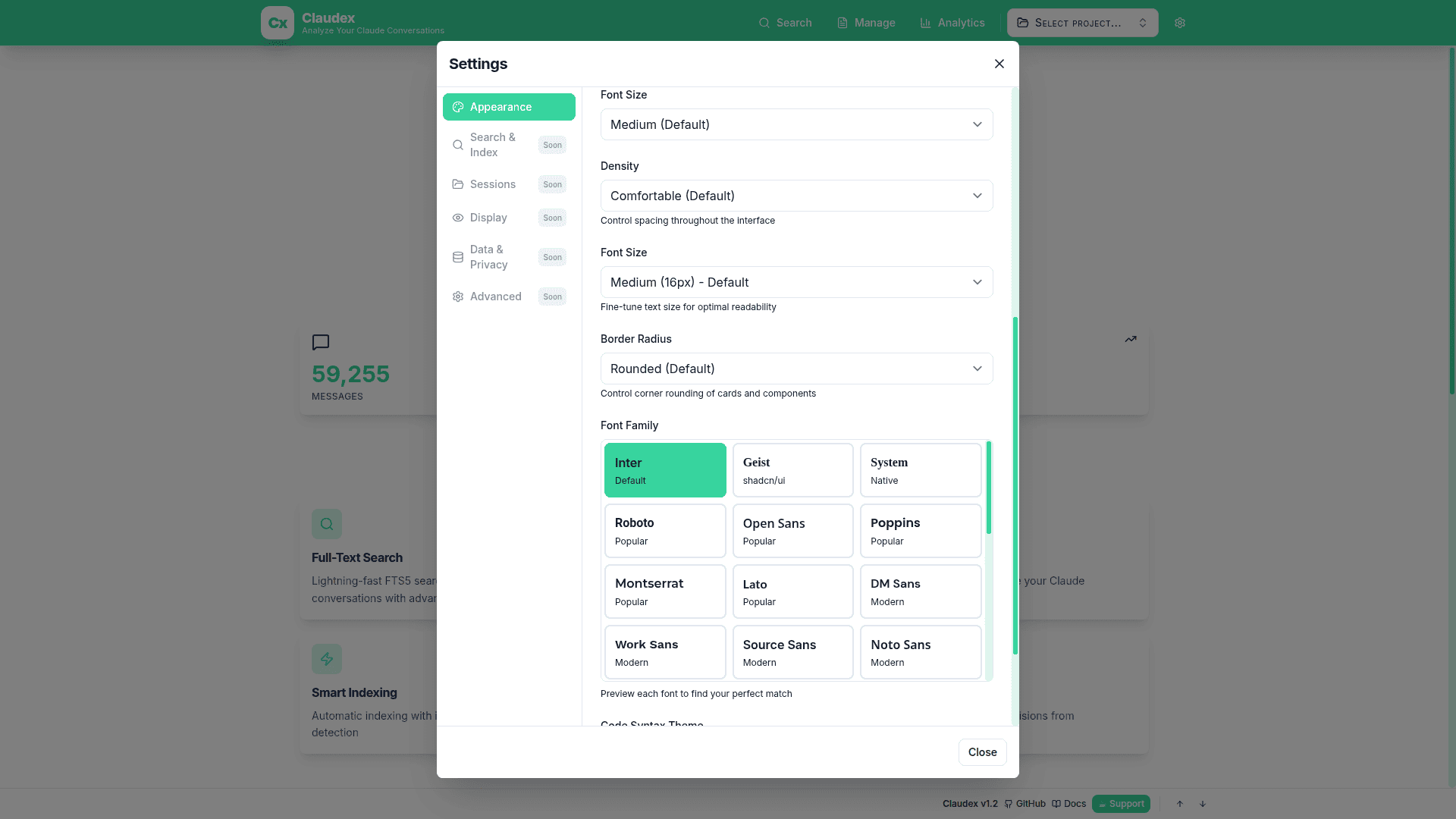Open the Border Radius dropdown
Image resolution: width=1456 pixels, height=819 pixels.
[795, 369]
